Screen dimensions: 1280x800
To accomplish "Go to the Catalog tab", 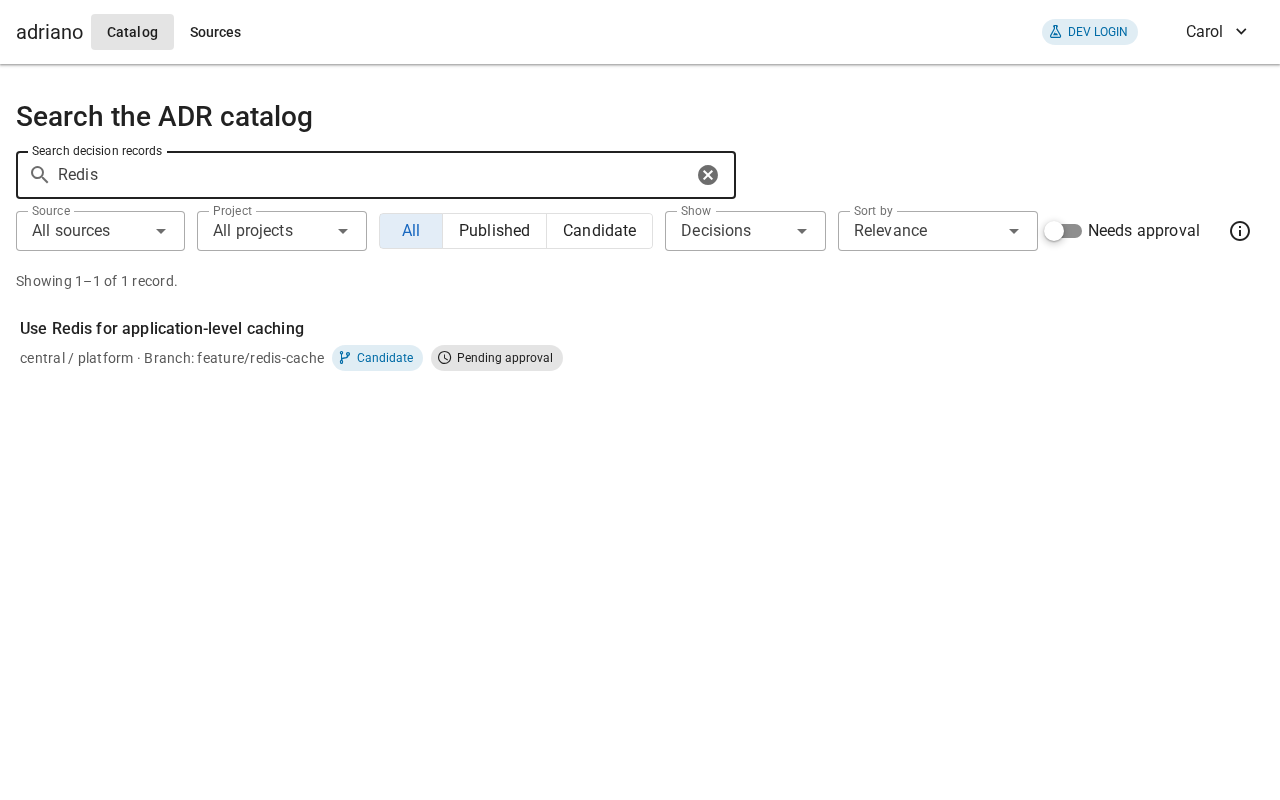I will point(132,32).
